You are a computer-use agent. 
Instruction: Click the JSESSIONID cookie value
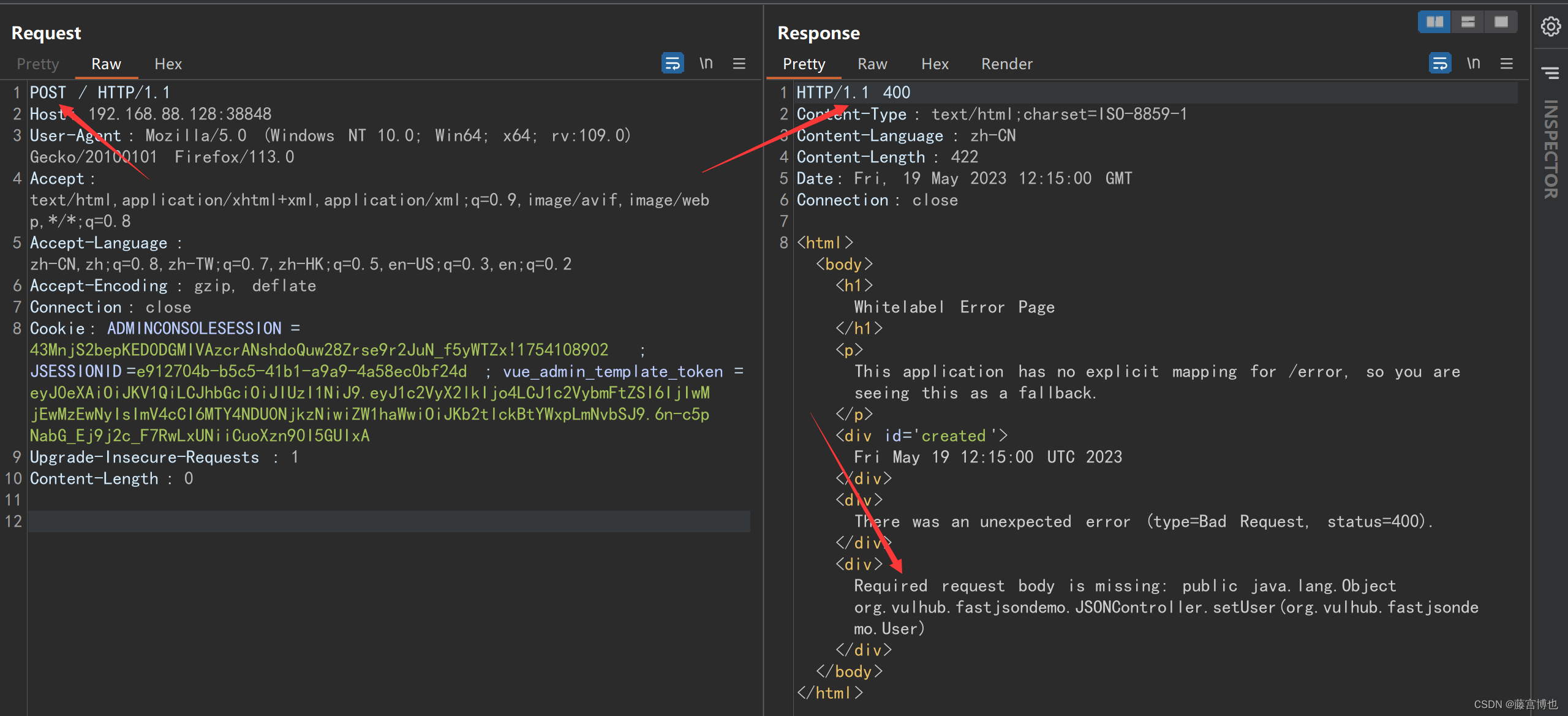[x=301, y=371]
